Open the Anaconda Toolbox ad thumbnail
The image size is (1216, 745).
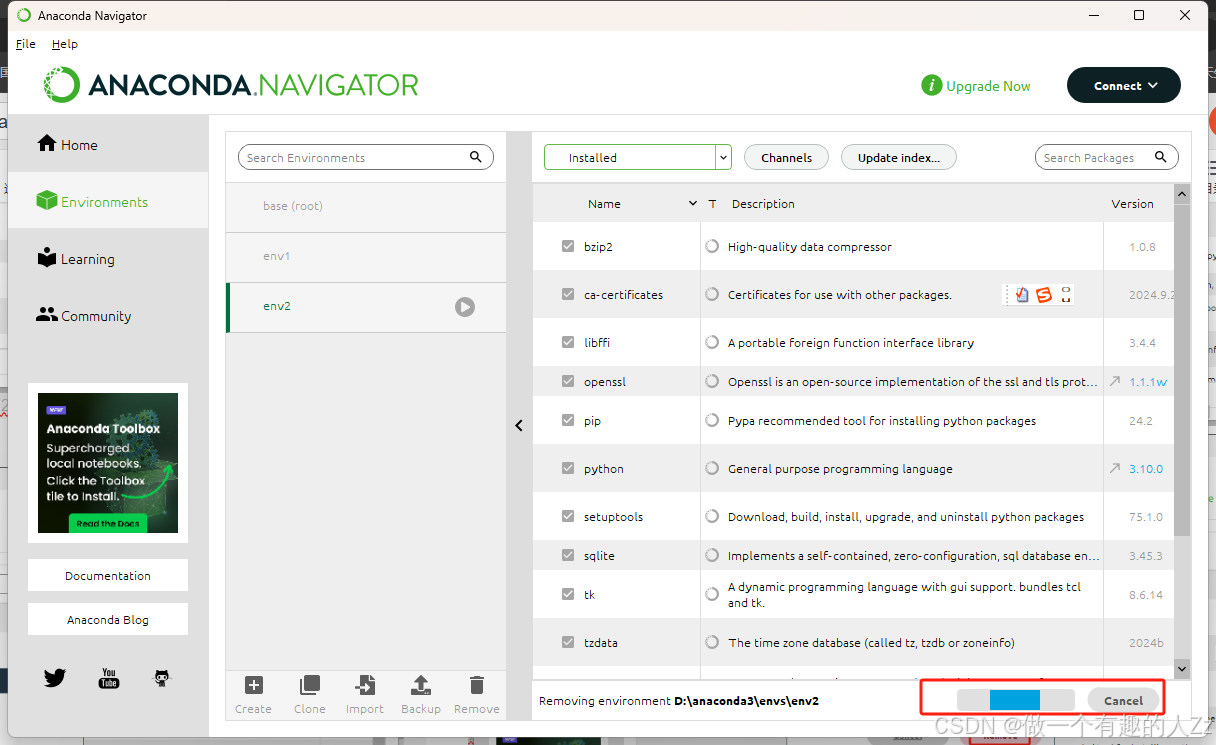108,463
